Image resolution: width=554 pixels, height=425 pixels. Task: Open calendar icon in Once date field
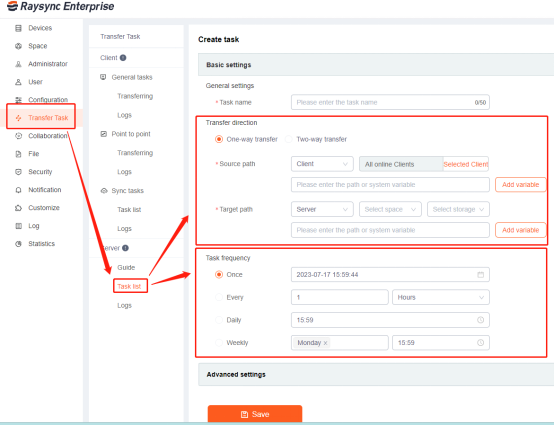click(x=481, y=275)
